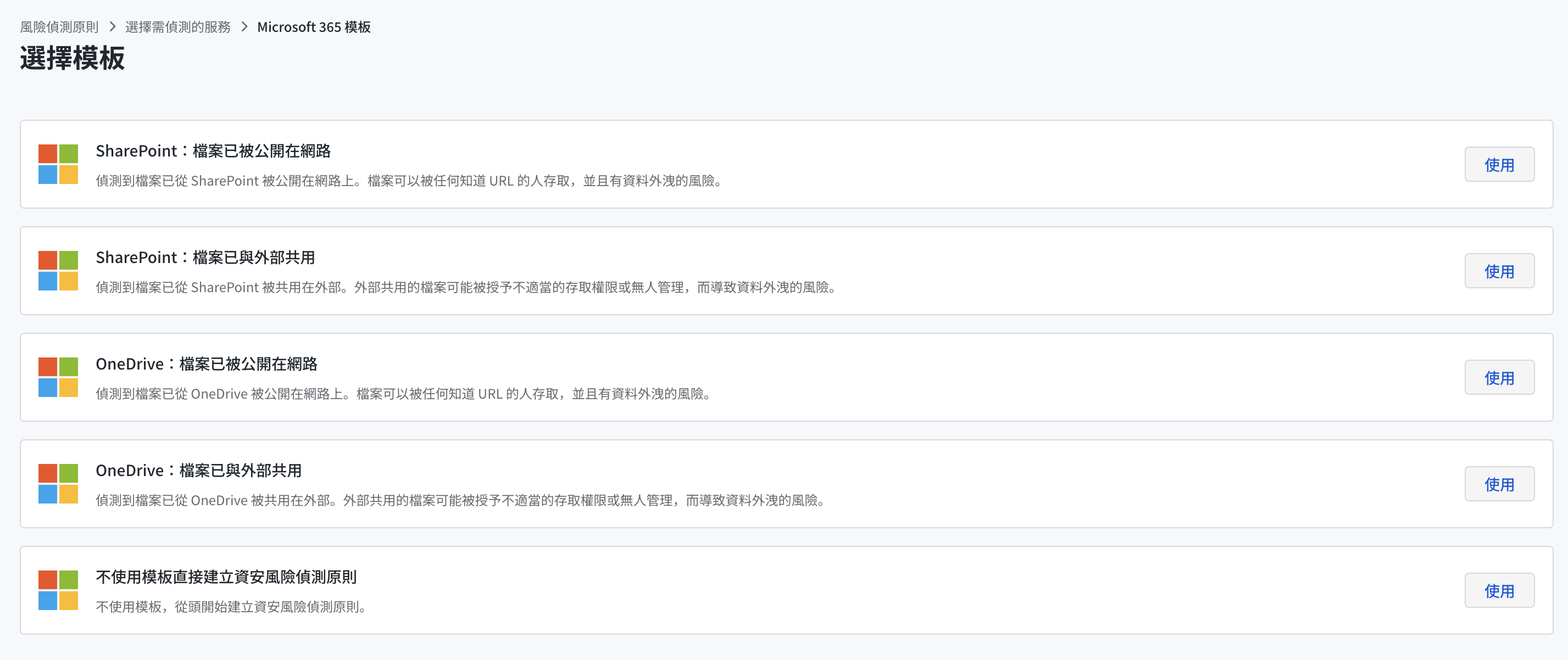Image resolution: width=1568 pixels, height=660 pixels.
Task: Click description 偵測到檔案已從 OneDrive 被公開在網路上
Action: 404,394
